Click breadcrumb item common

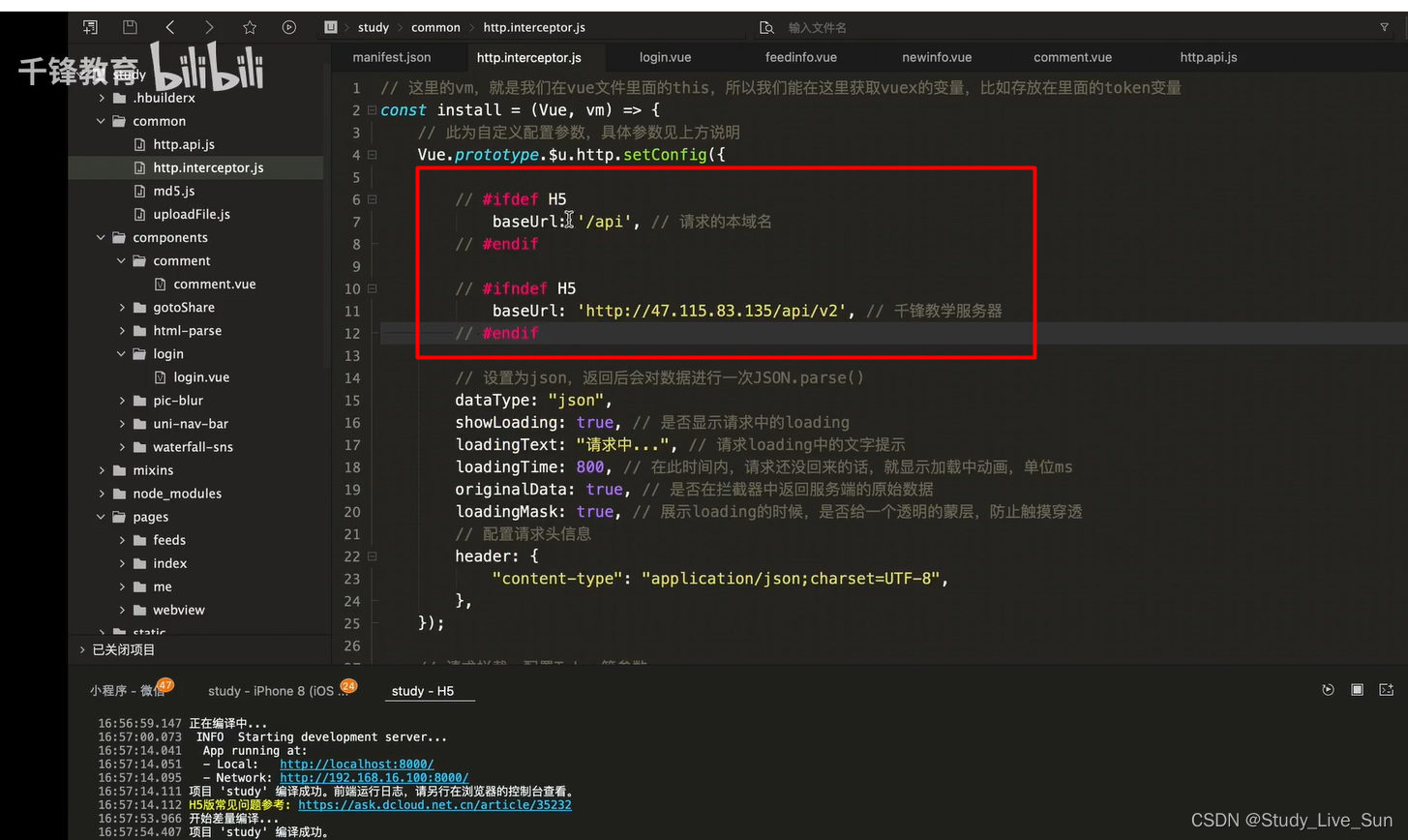point(435,27)
